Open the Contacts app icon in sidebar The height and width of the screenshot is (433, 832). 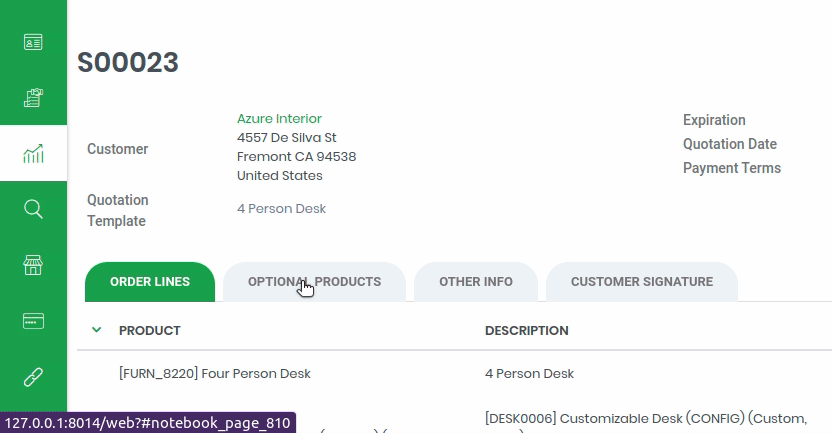(33, 42)
